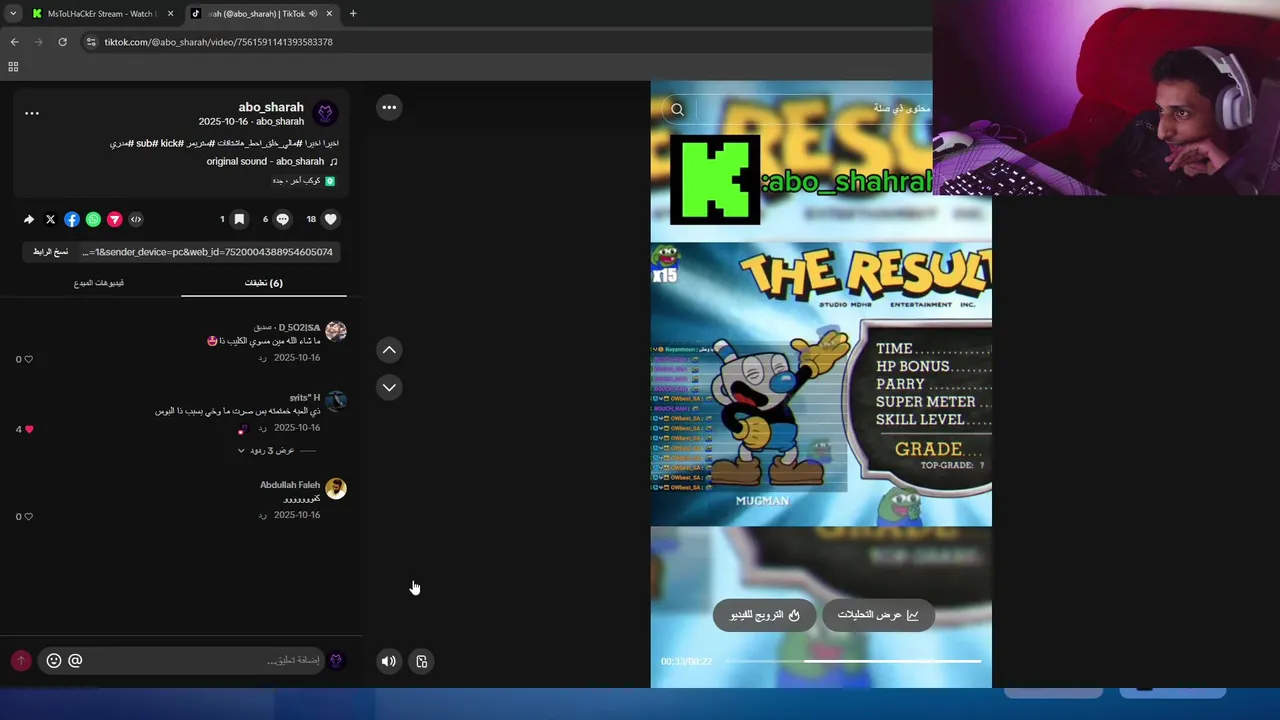Open comments via the speech bubble icon

click(282, 219)
